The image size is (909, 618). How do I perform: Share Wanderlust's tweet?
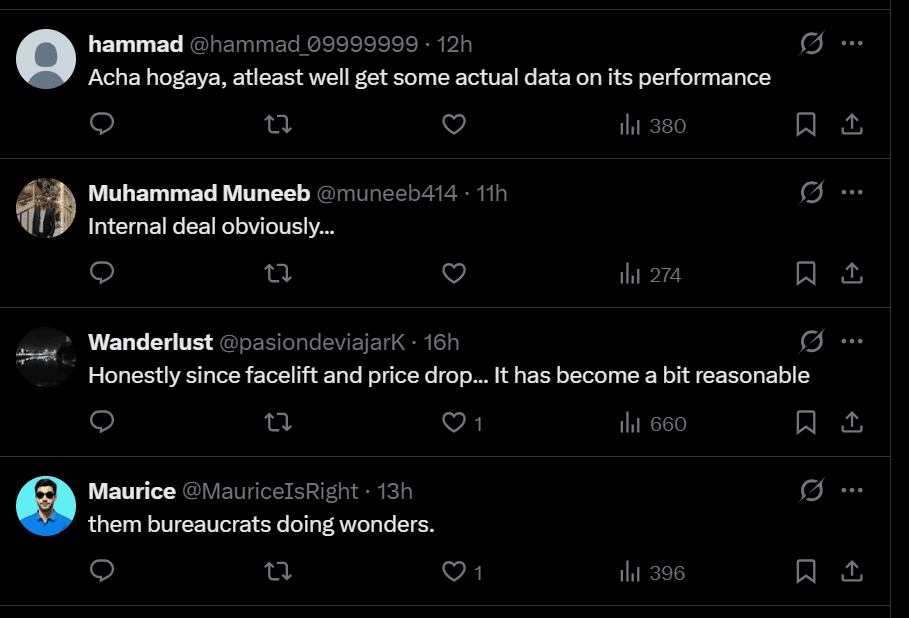click(x=851, y=423)
